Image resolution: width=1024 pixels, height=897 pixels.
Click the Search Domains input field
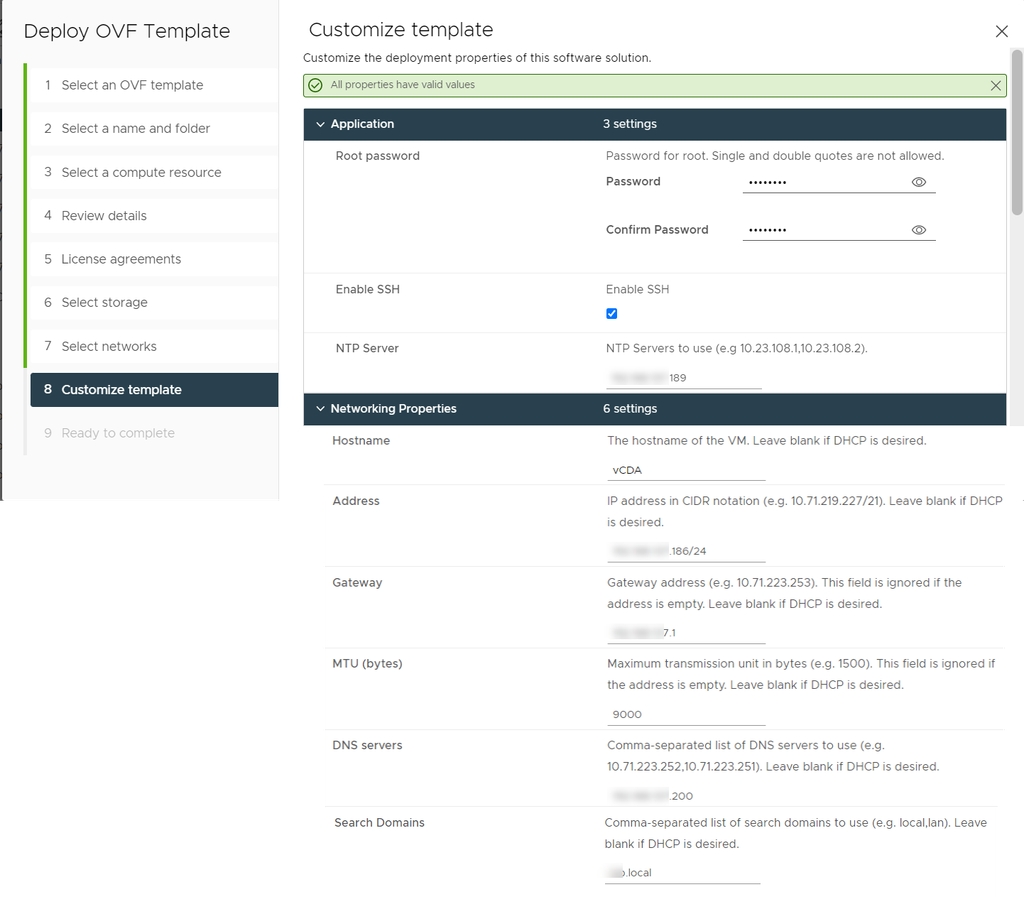[682, 873]
